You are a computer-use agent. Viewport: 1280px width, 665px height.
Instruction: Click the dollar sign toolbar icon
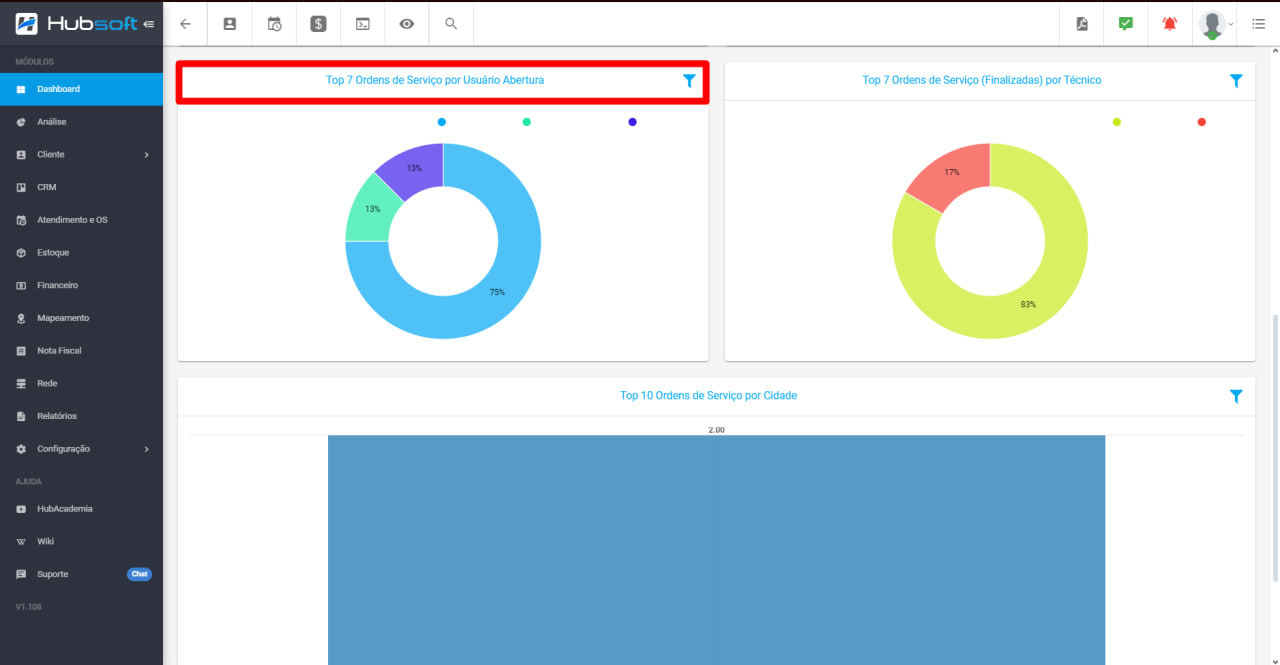click(x=318, y=24)
